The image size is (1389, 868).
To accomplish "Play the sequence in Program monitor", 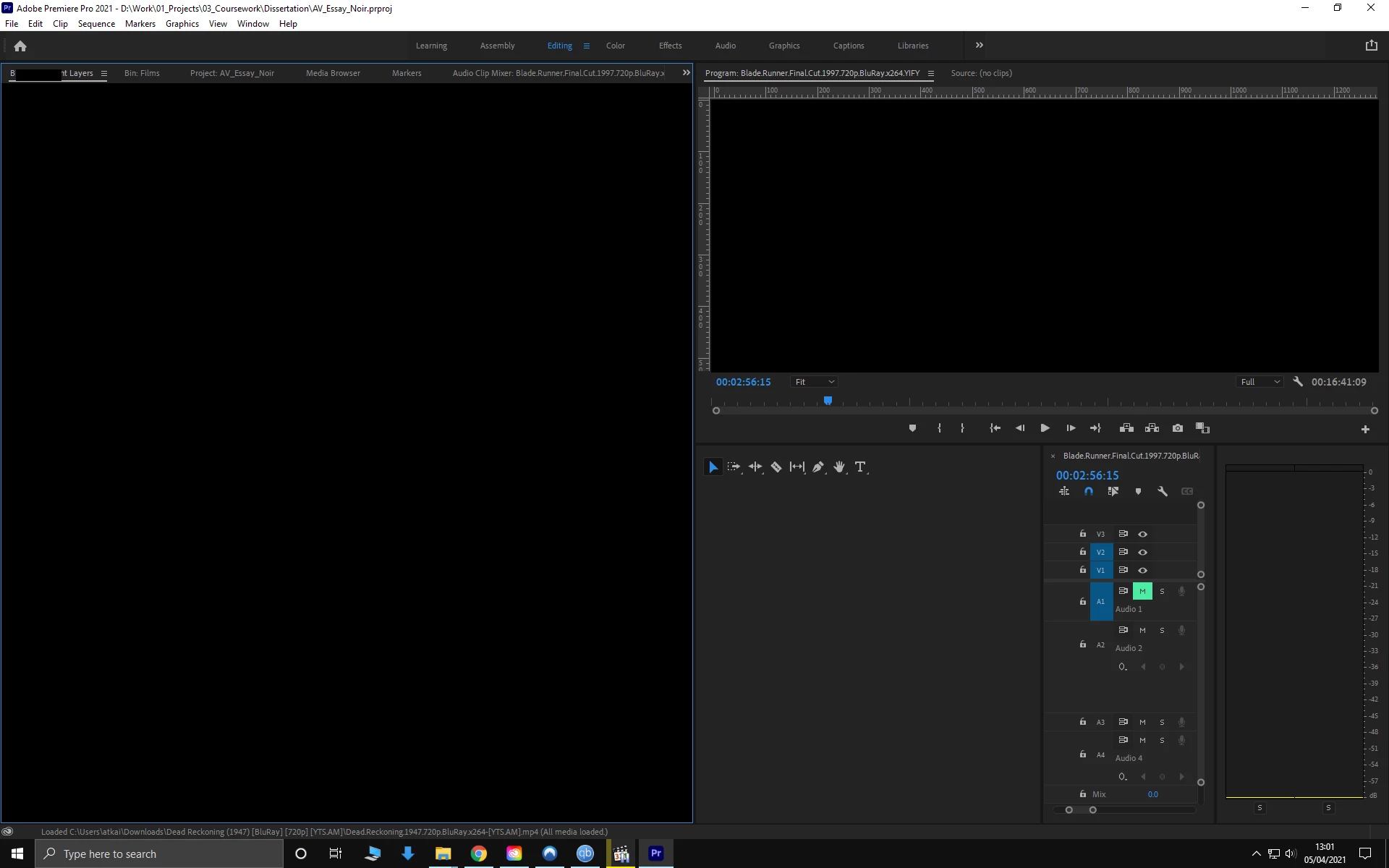I will pyautogui.click(x=1045, y=428).
